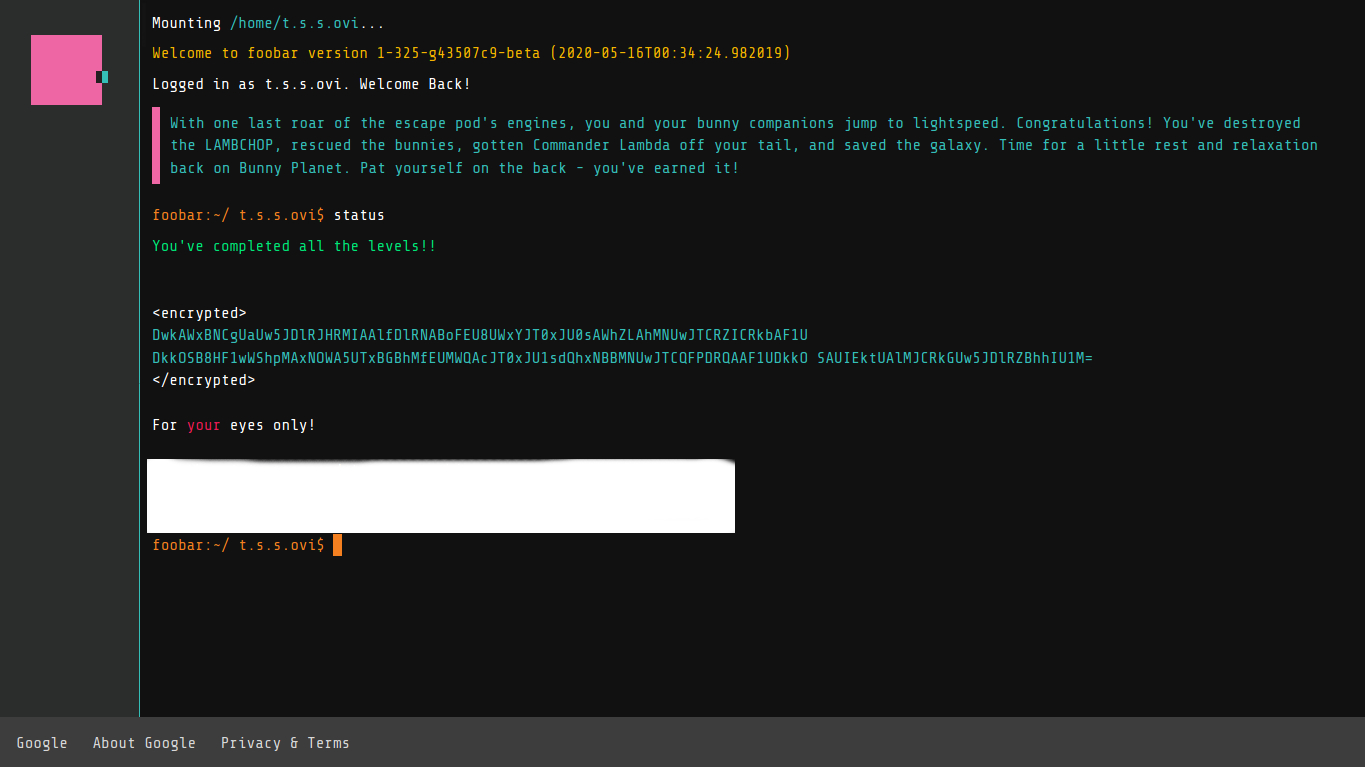Select the small teal square beside the logo
The image size is (1365, 767).
(x=104, y=75)
